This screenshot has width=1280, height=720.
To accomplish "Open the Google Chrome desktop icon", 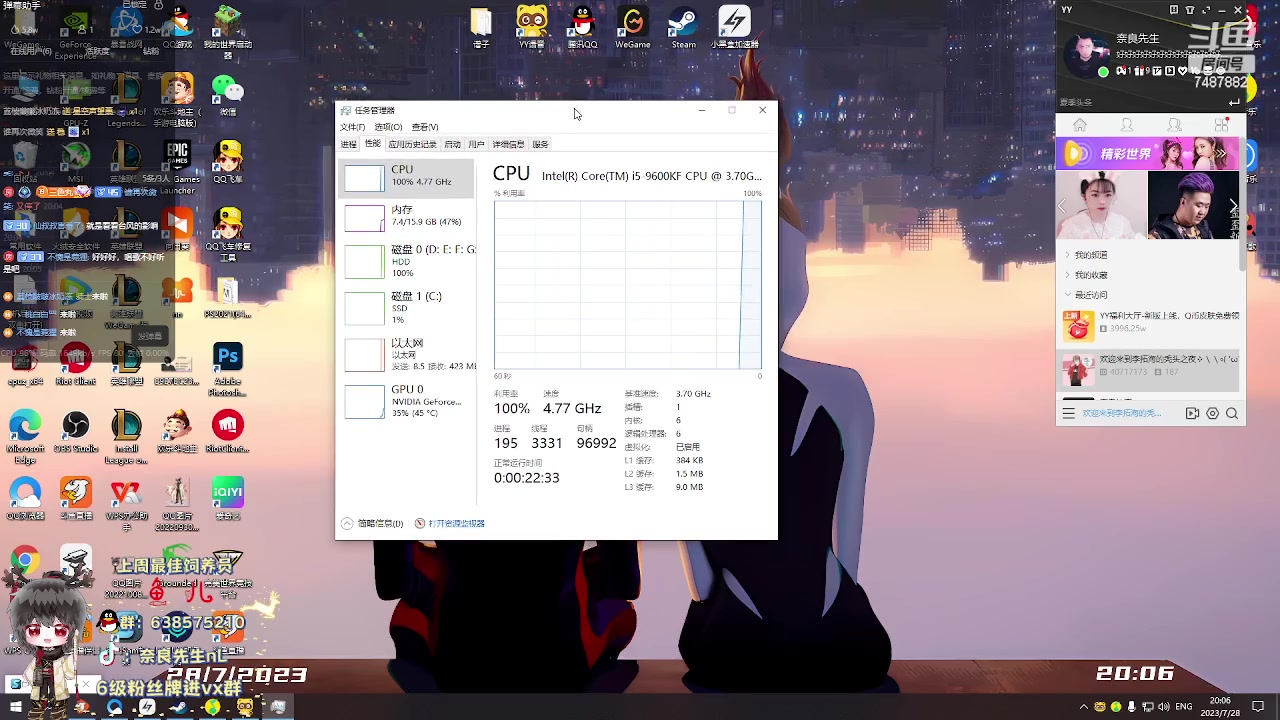I will point(25,561).
